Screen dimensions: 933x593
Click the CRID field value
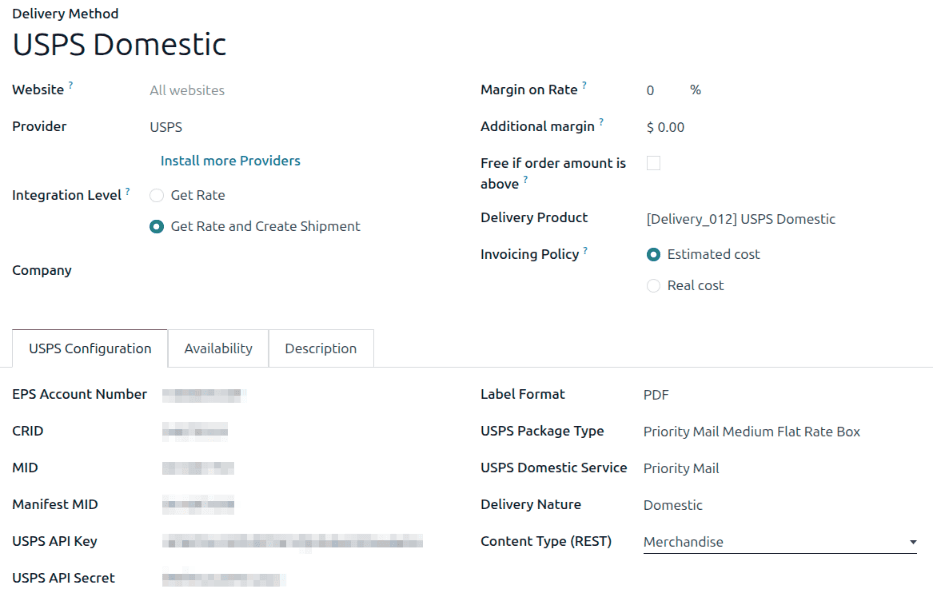pyautogui.click(x=195, y=432)
